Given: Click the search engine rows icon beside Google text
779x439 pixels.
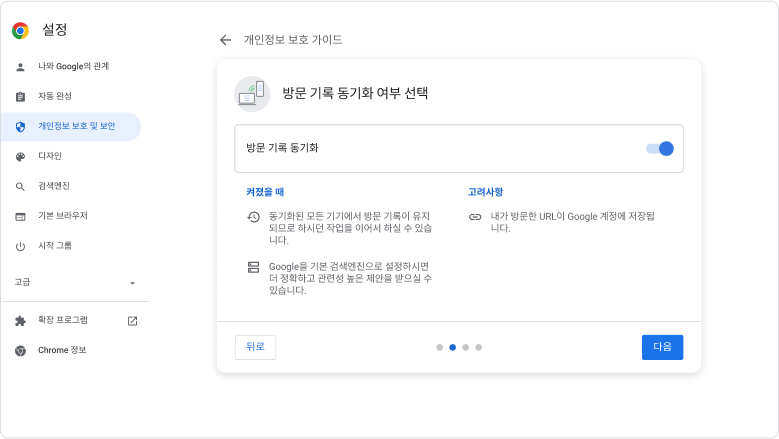Looking at the screenshot, I should click(x=253, y=267).
